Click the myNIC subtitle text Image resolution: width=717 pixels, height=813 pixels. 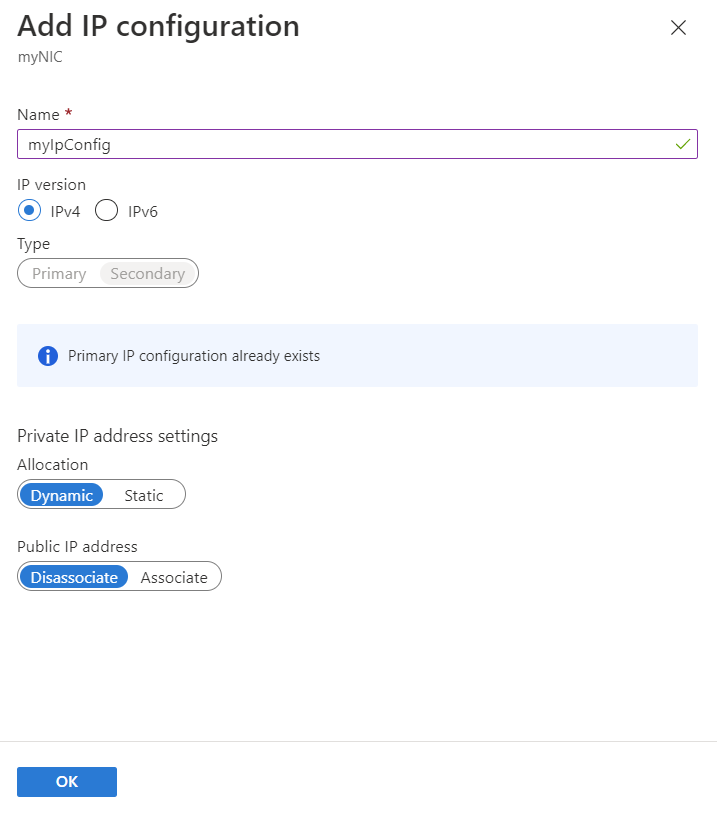pos(40,57)
